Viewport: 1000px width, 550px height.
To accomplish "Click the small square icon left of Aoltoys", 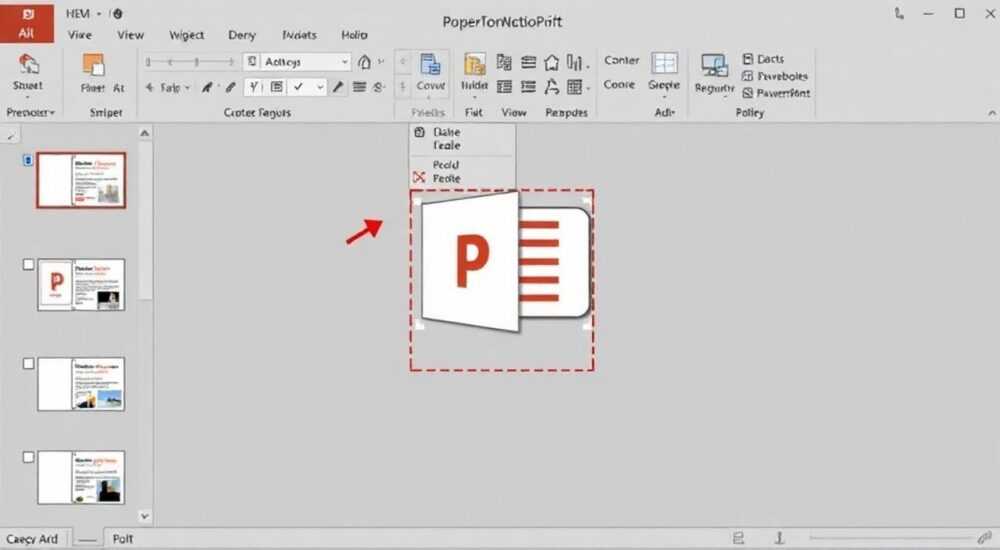I will pos(252,61).
